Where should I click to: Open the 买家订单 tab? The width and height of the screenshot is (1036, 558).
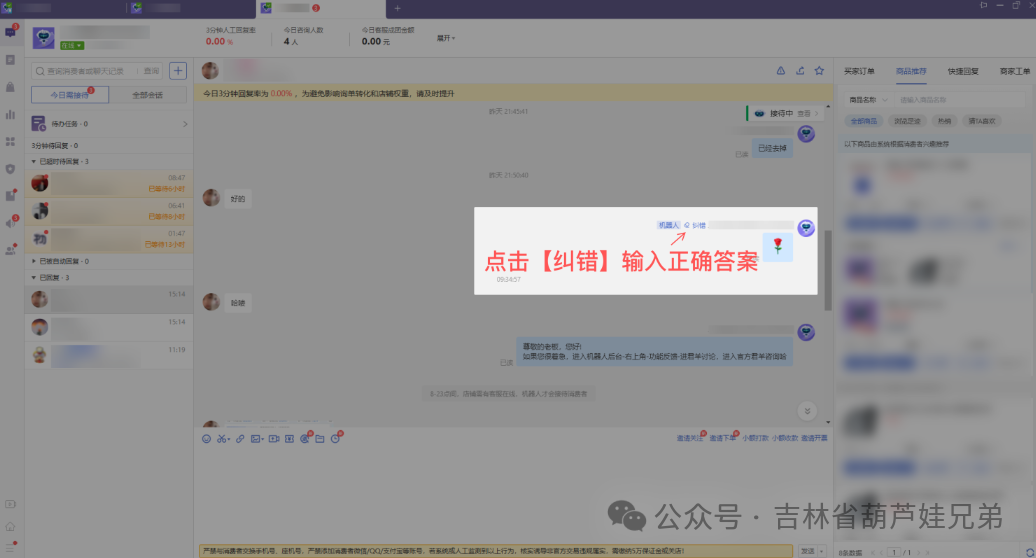click(859, 71)
